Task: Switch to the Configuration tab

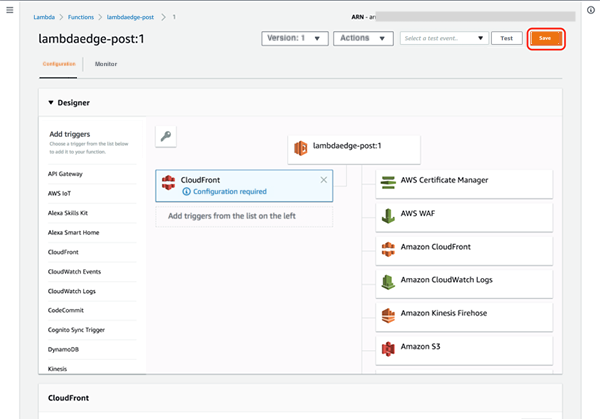Action: [x=59, y=64]
